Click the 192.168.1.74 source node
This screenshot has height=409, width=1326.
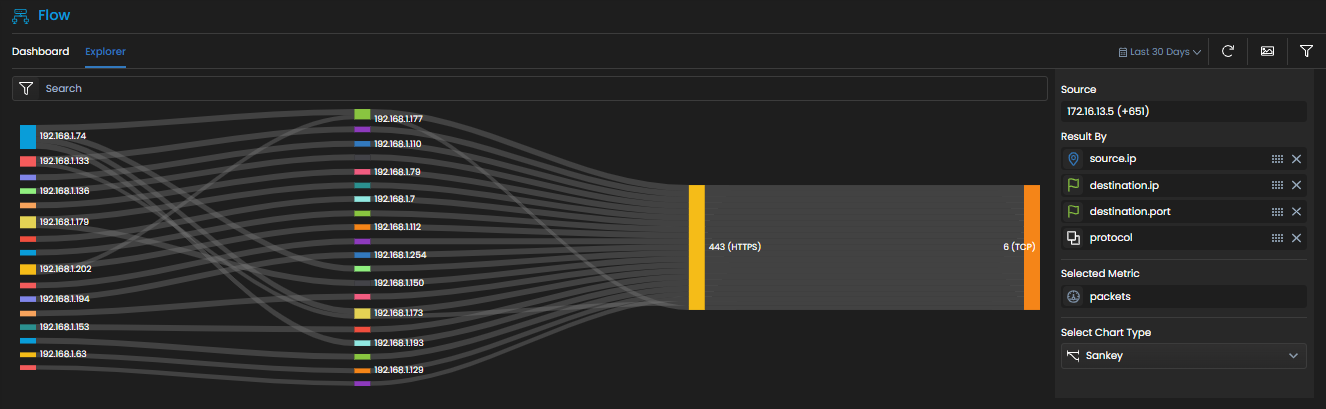pyautogui.click(x=28, y=137)
